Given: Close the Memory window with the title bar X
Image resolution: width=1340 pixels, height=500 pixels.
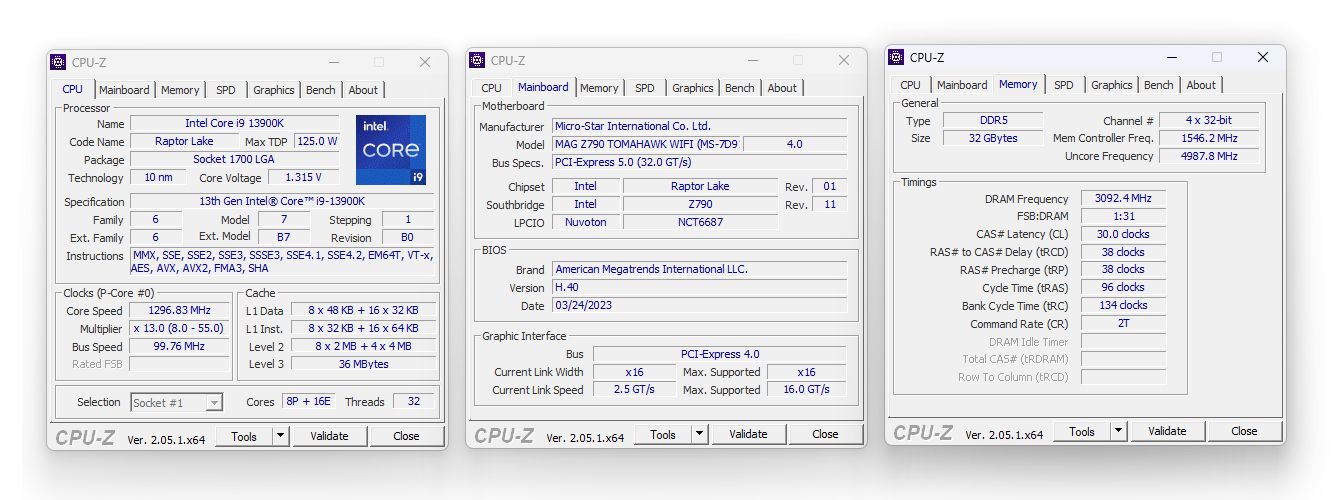Looking at the screenshot, I should pos(1263,57).
